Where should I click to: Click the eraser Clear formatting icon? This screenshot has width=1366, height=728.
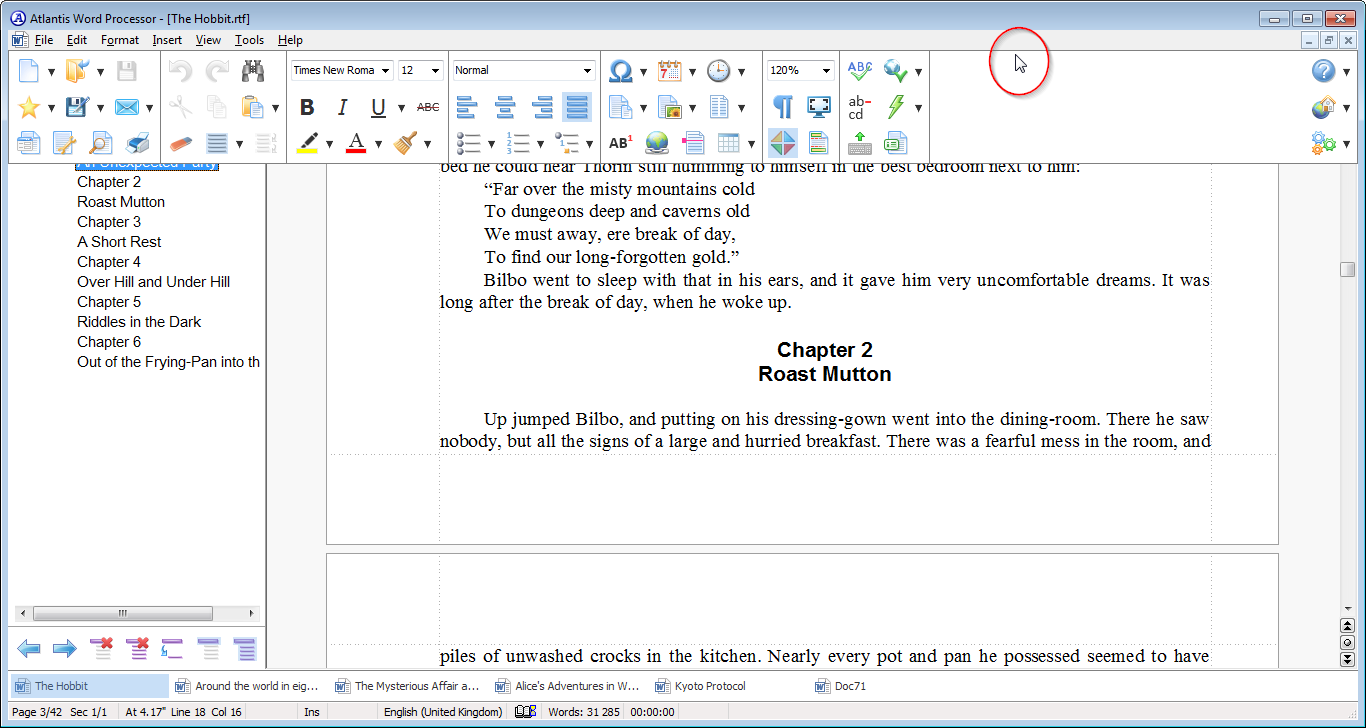click(180, 143)
